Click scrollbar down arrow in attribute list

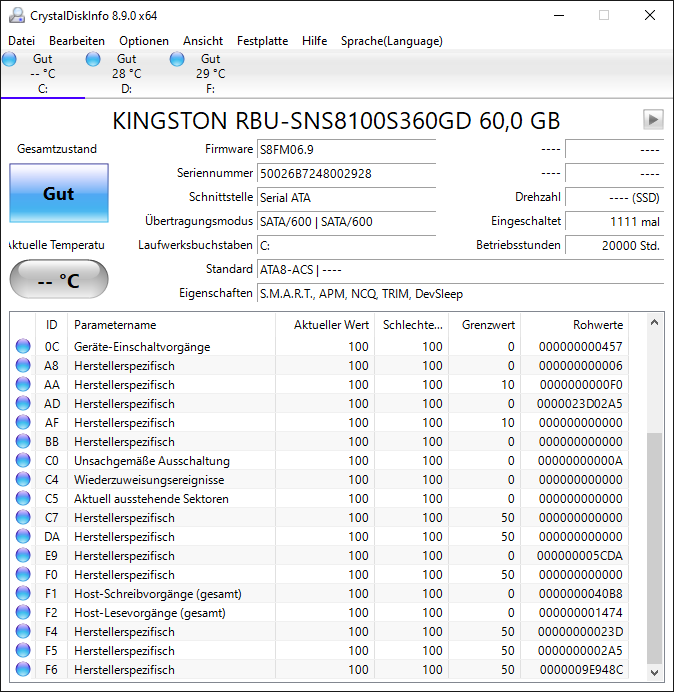point(655,672)
